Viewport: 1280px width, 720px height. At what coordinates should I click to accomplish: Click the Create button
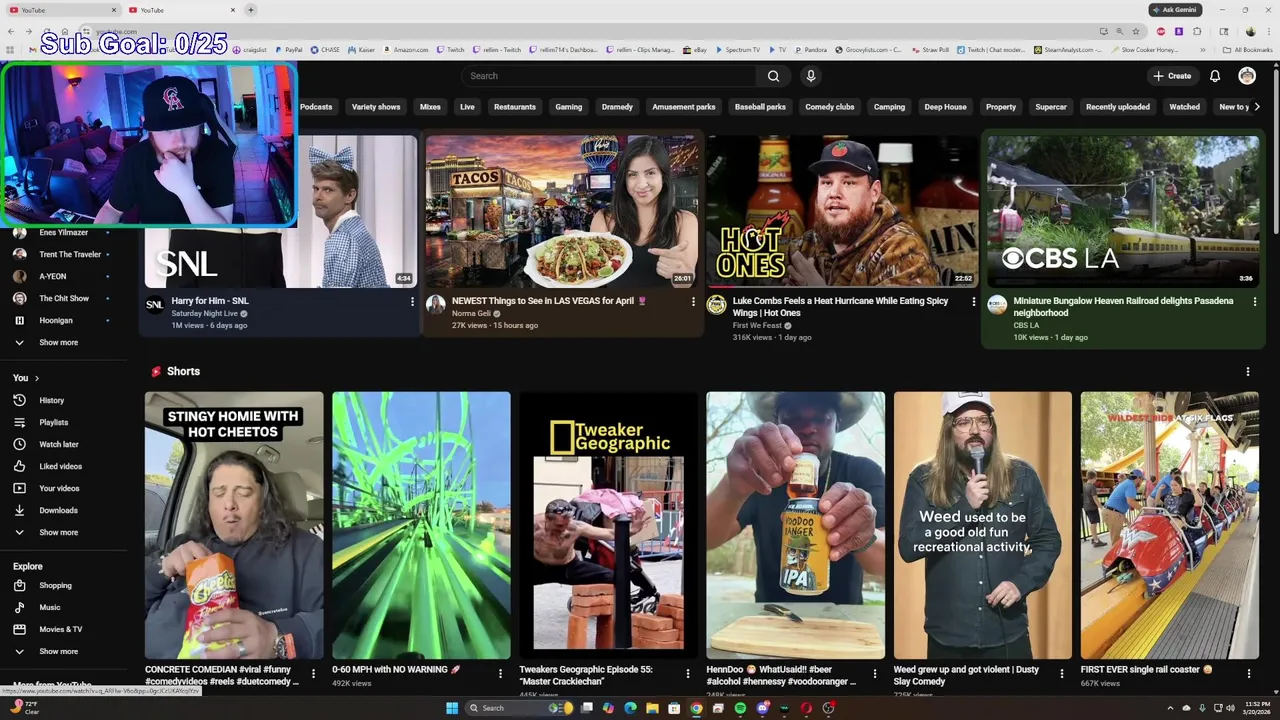(1172, 76)
